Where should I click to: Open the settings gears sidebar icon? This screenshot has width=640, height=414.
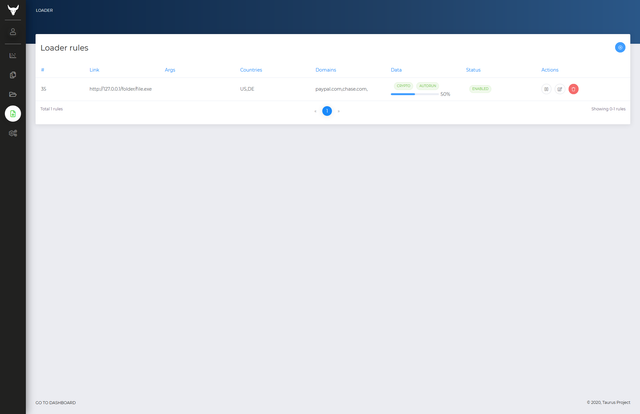[13, 133]
